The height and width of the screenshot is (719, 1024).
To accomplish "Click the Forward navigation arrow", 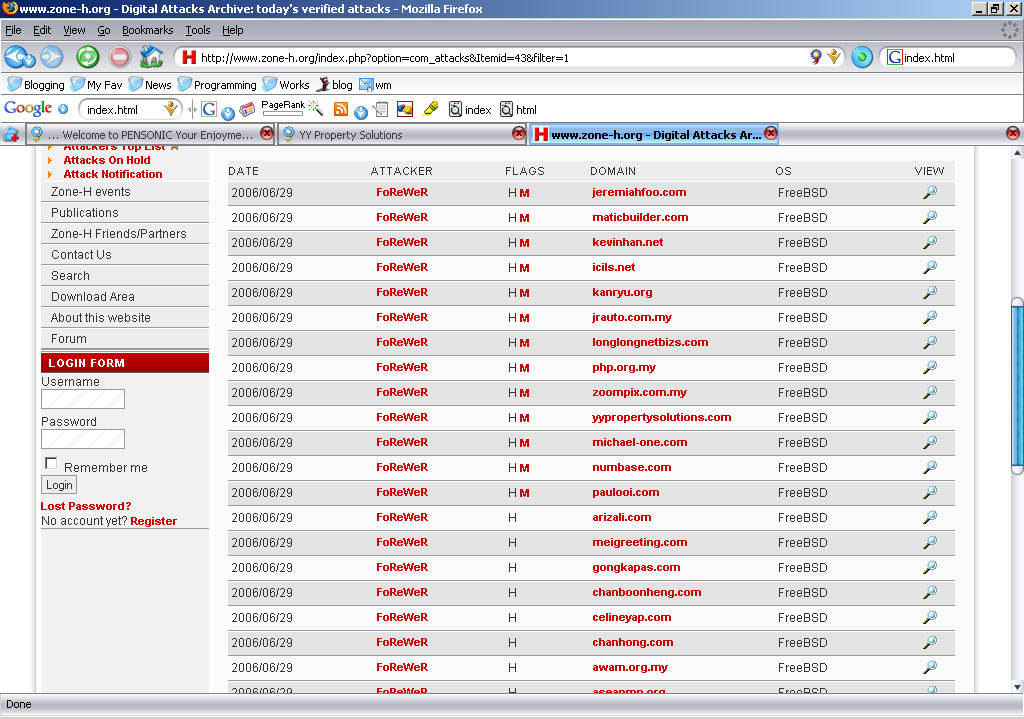I will tap(52, 57).
